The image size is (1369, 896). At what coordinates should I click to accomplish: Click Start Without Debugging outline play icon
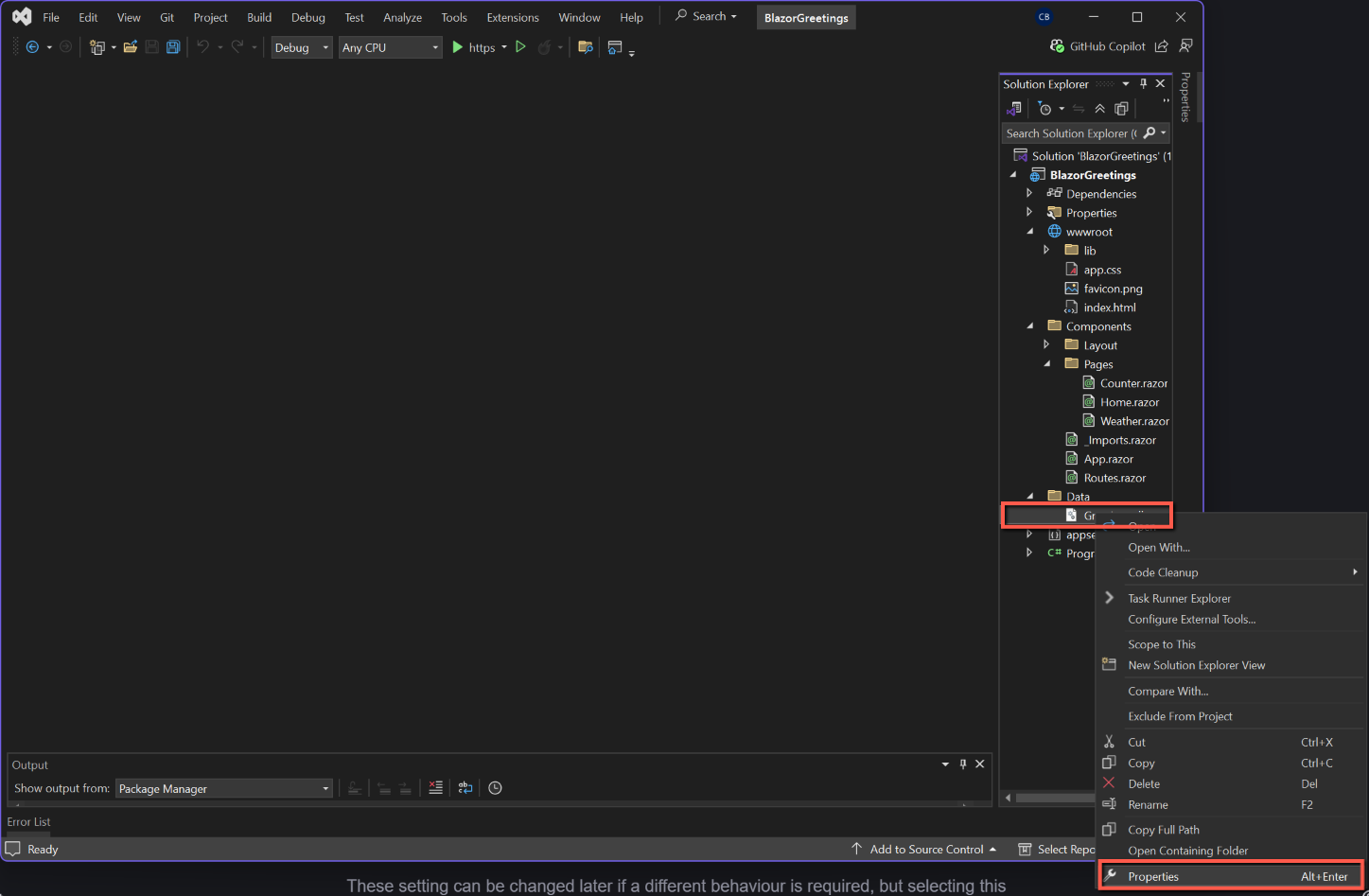520,47
